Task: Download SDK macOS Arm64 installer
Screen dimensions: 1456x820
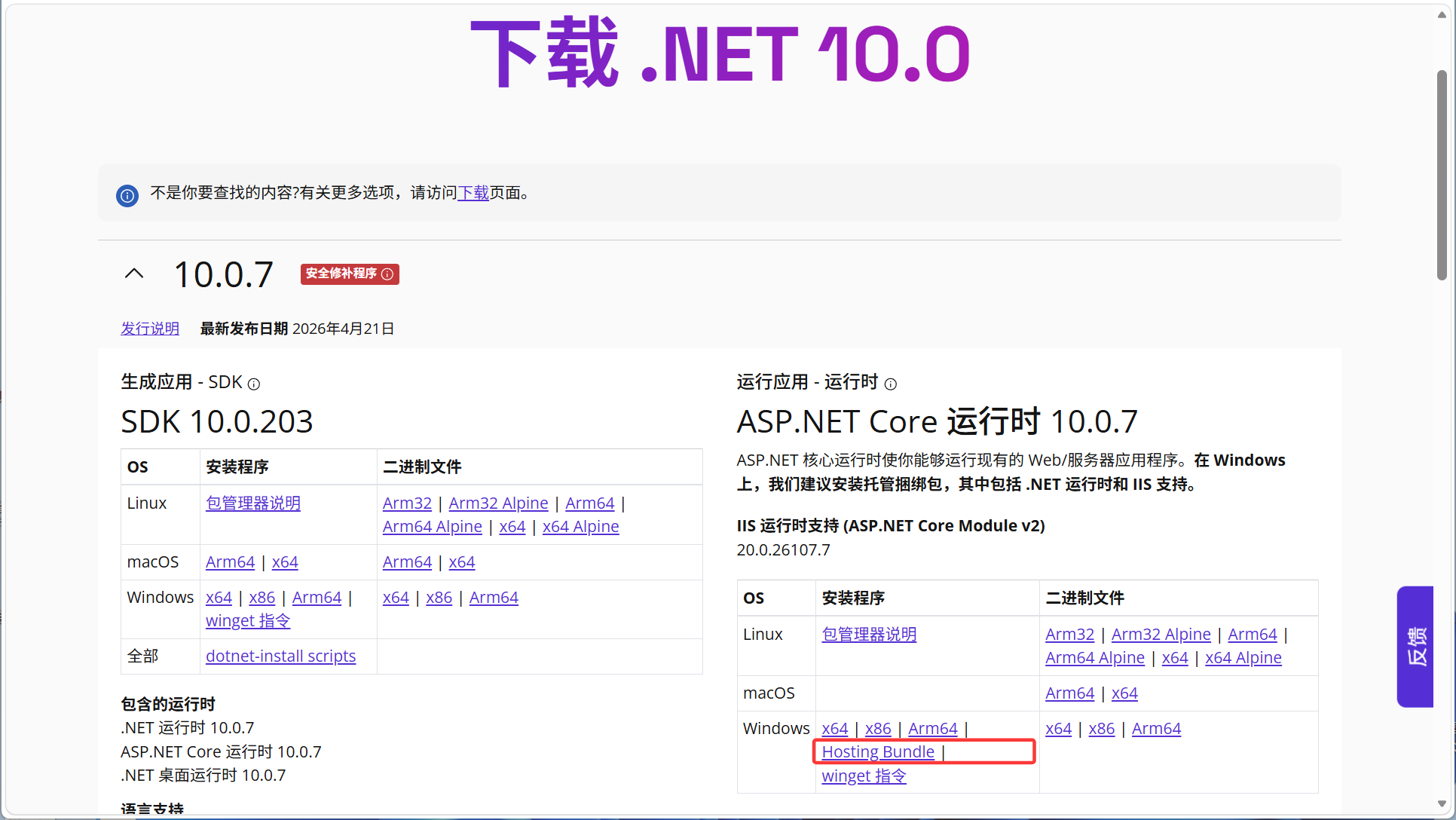Action: 231,561
